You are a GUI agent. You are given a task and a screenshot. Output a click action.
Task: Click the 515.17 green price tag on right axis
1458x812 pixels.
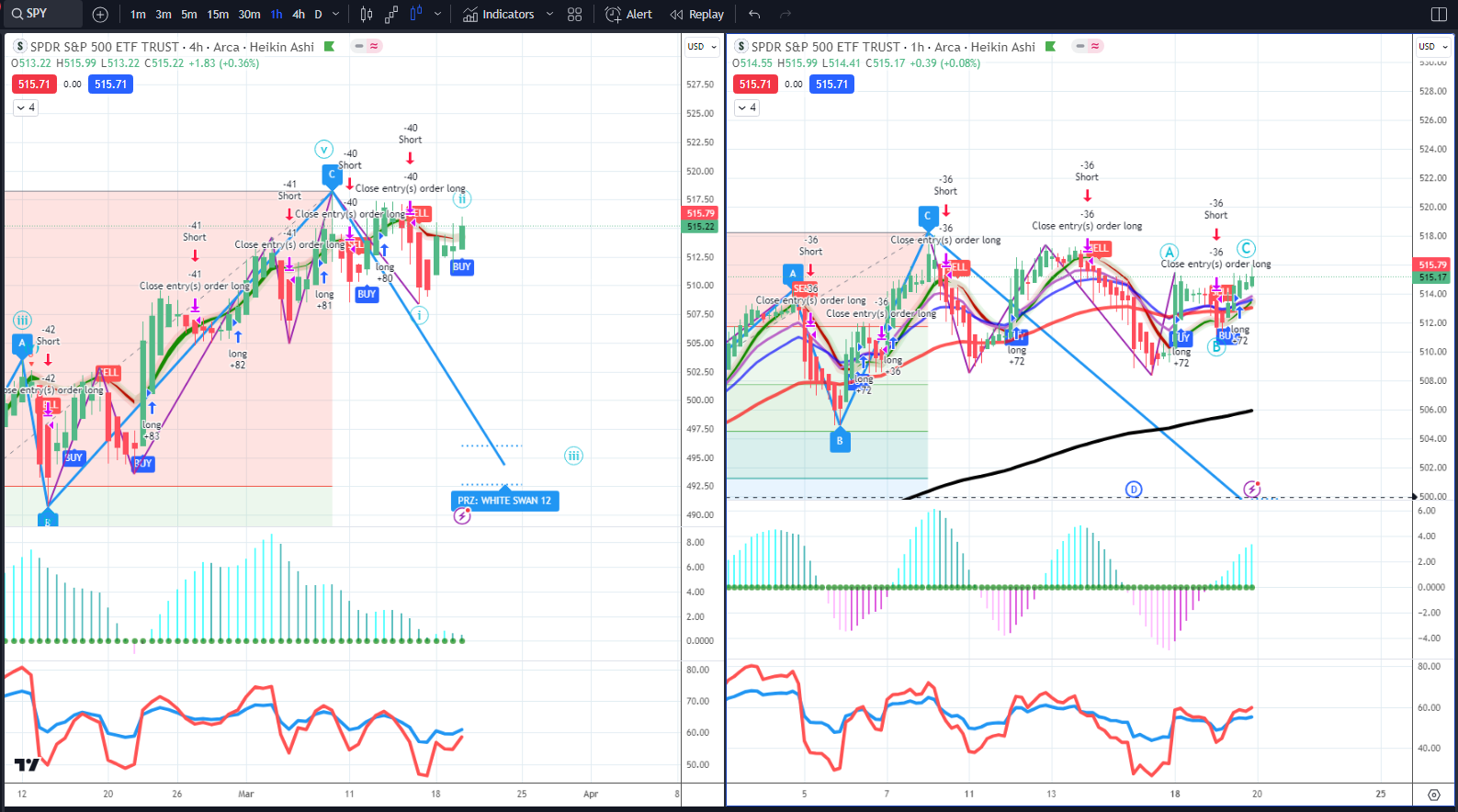click(x=1432, y=276)
